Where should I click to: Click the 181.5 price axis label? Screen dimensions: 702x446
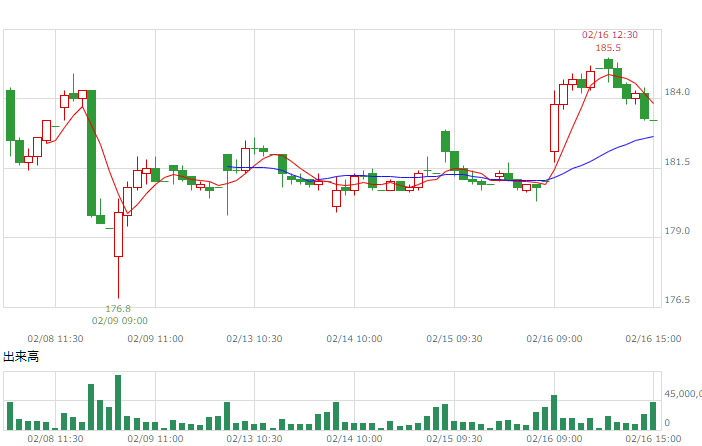pyautogui.click(x=677, y=162)
